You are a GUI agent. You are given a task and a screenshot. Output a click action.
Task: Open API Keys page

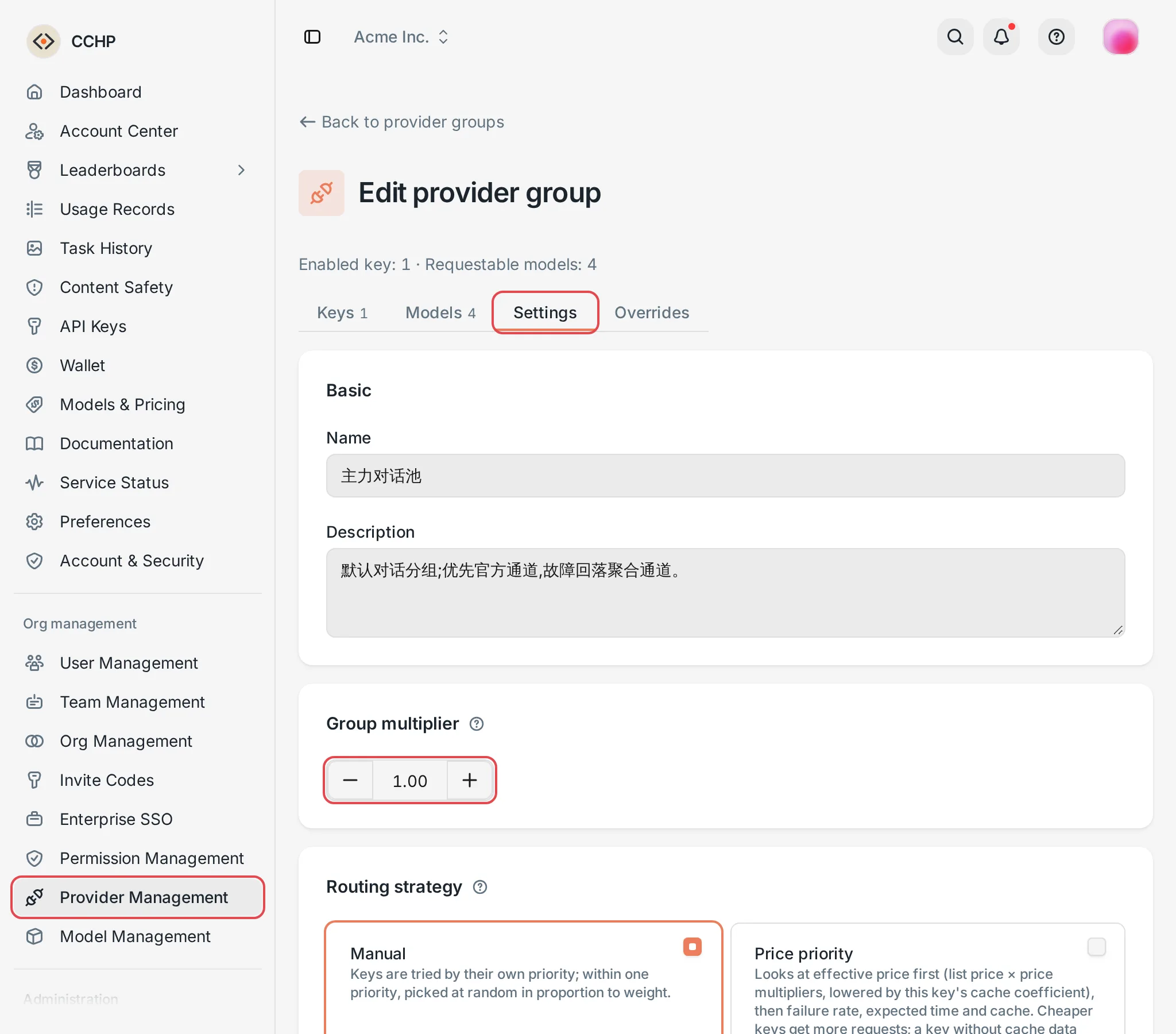click(137, 326)
